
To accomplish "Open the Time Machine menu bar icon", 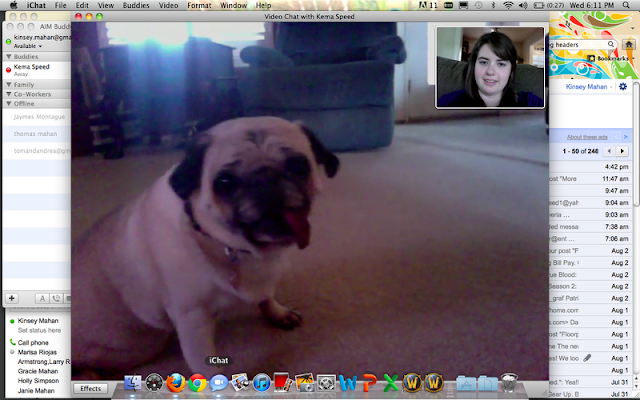I will (x=478, y=5).
